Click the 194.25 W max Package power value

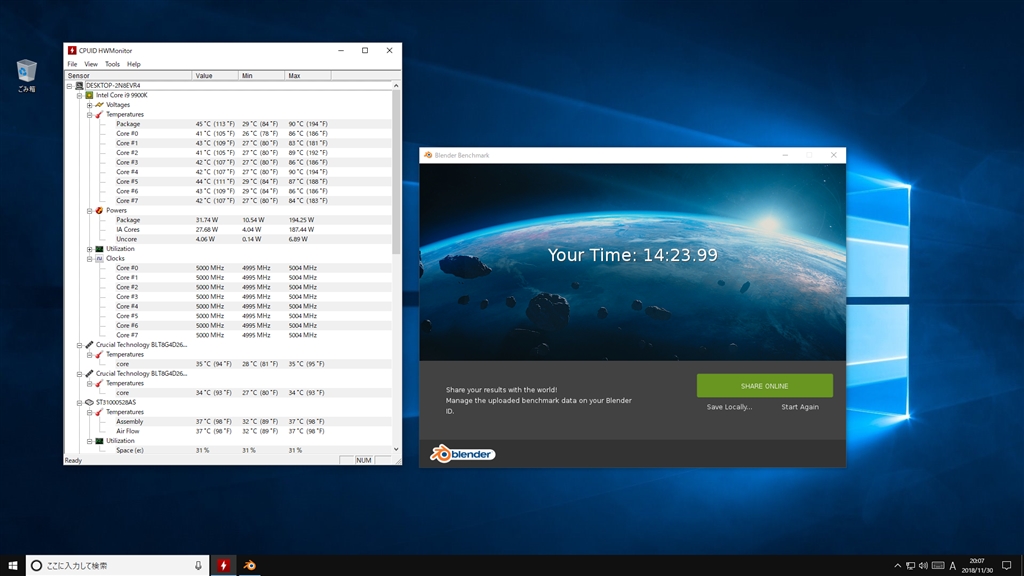pyautogui.click(x=301, y=220)
